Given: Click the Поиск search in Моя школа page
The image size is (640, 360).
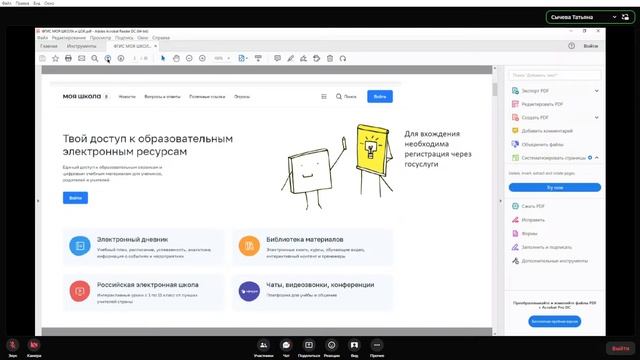Looking at the screenshot, I should [x=346, y=97].
